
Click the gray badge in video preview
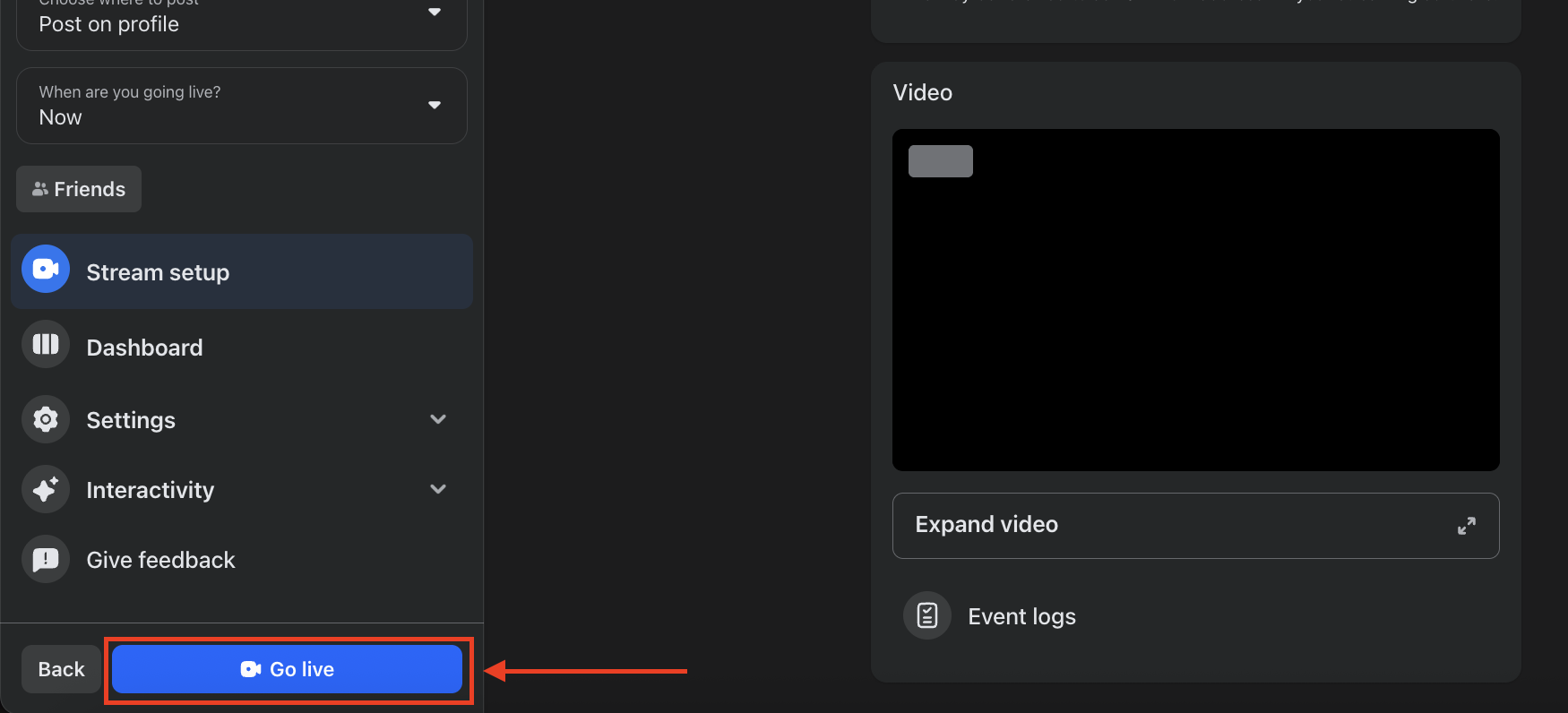(940, 161)
